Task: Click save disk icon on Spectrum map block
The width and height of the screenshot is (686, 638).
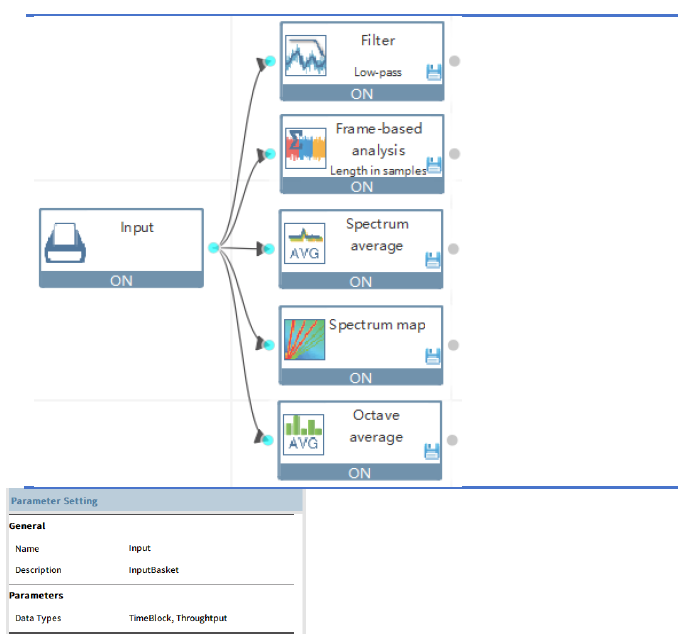Action: point(433,356)
